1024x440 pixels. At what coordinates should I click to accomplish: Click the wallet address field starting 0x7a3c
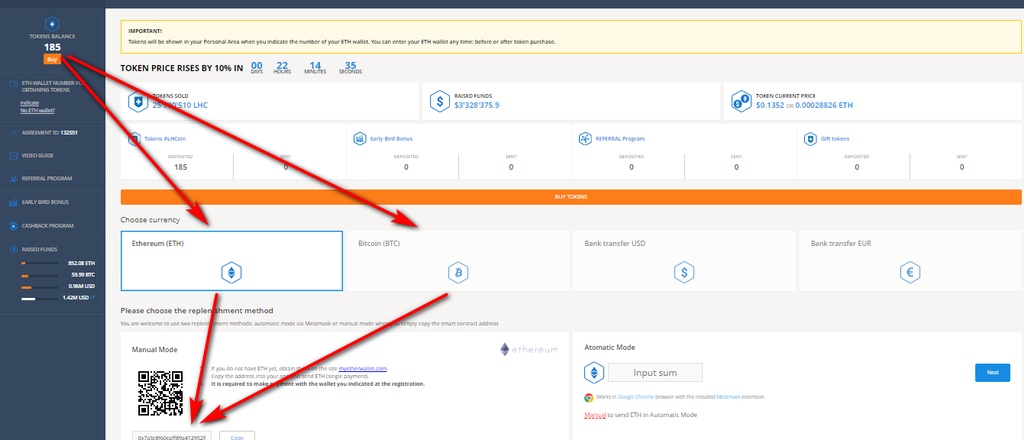pos(172,437)
